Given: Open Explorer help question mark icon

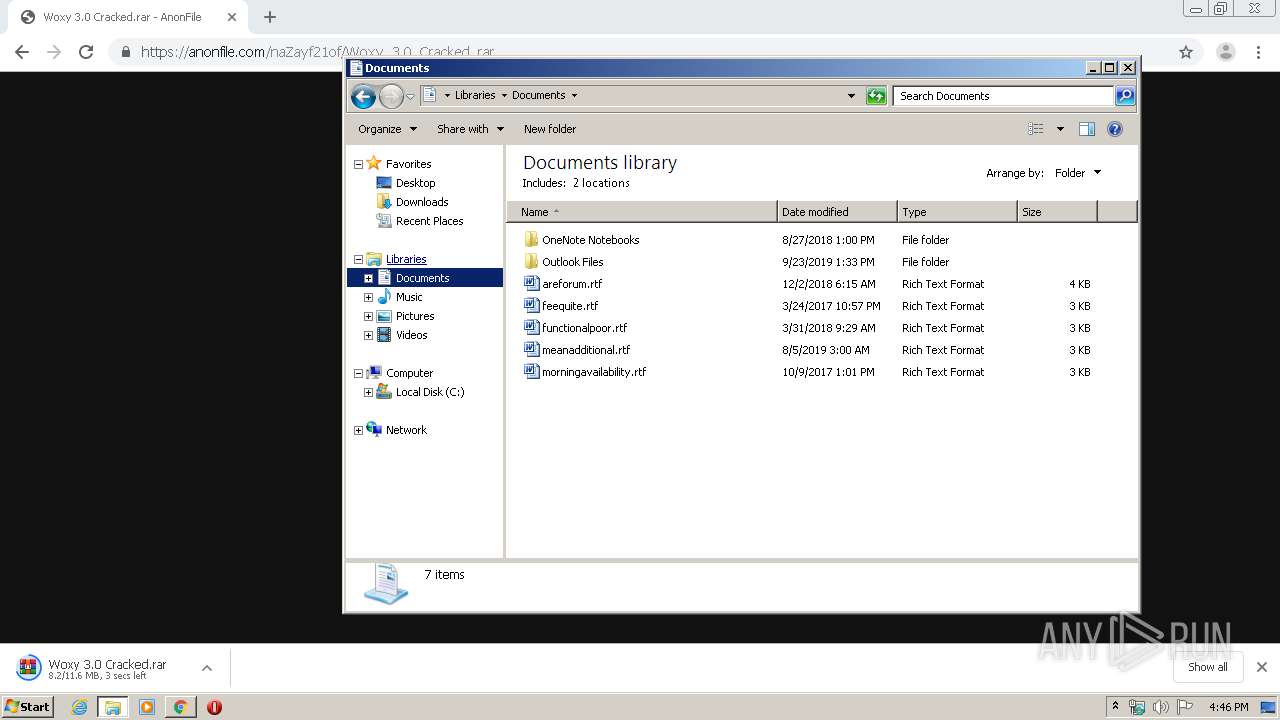Looking at the screenshot, I should point(1115,129).
